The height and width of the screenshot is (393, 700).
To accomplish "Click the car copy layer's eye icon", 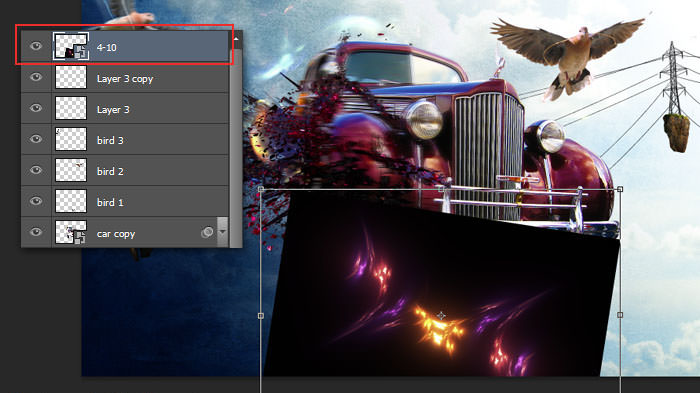I will [36, 232].
